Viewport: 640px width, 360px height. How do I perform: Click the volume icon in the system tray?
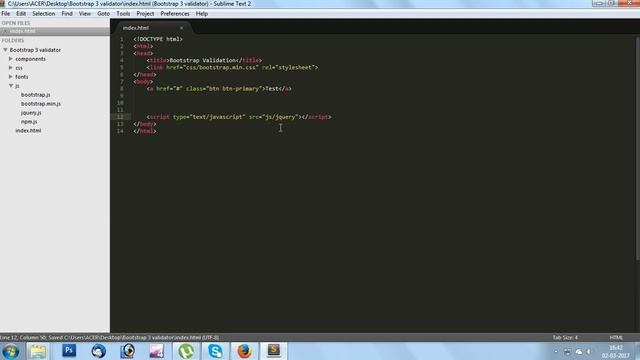[589, 351]
